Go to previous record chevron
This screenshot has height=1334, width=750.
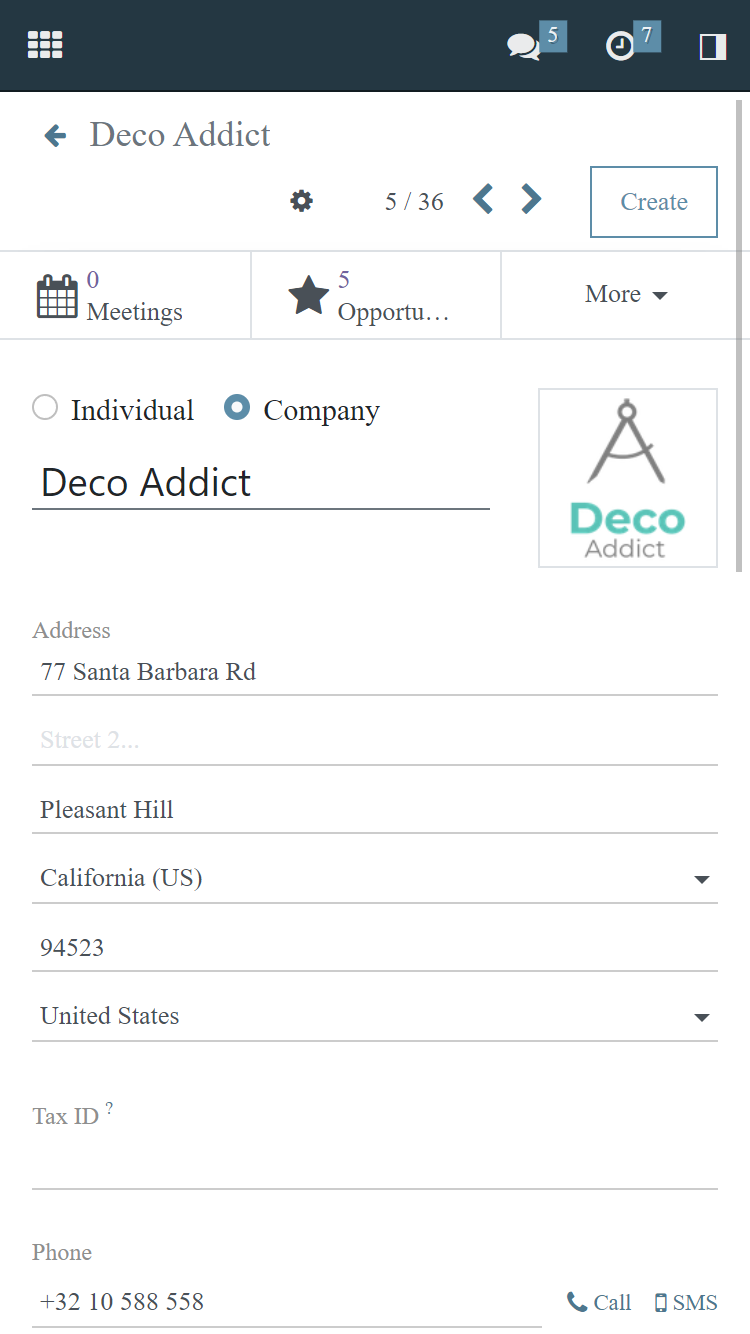(x=483, y=200)
